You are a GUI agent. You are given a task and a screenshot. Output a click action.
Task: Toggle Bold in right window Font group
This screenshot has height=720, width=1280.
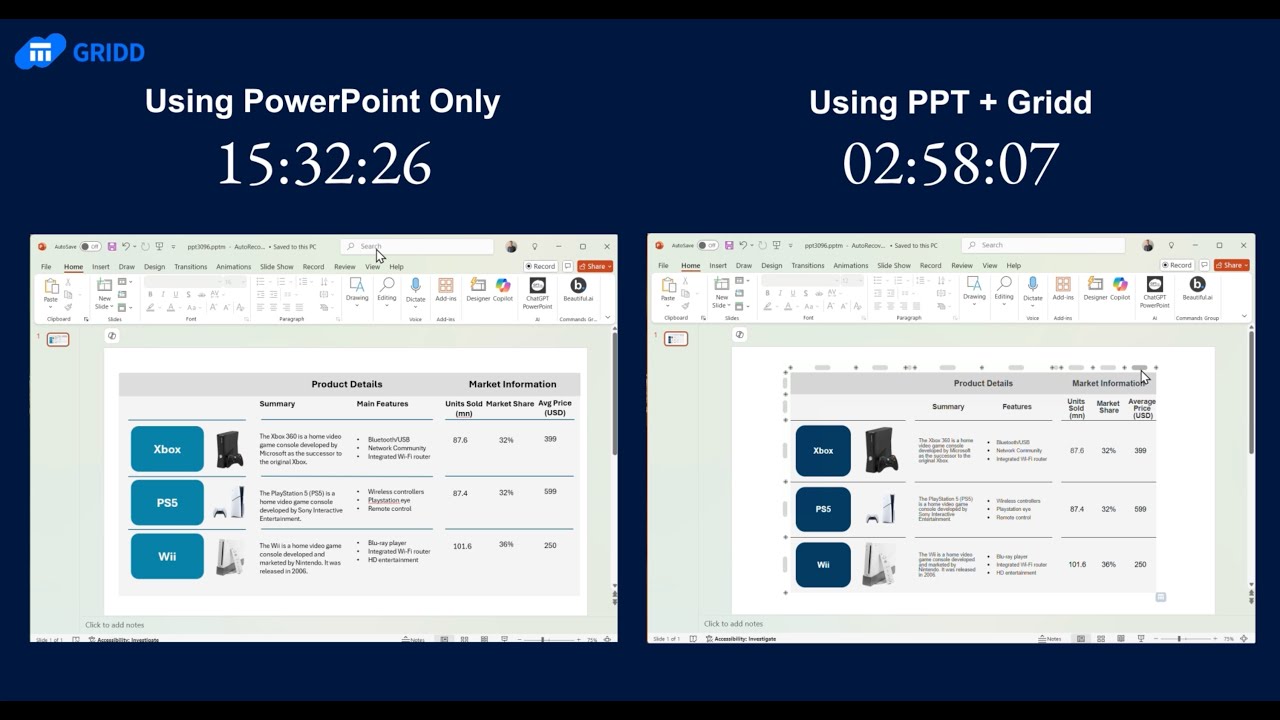coord(768,294)
